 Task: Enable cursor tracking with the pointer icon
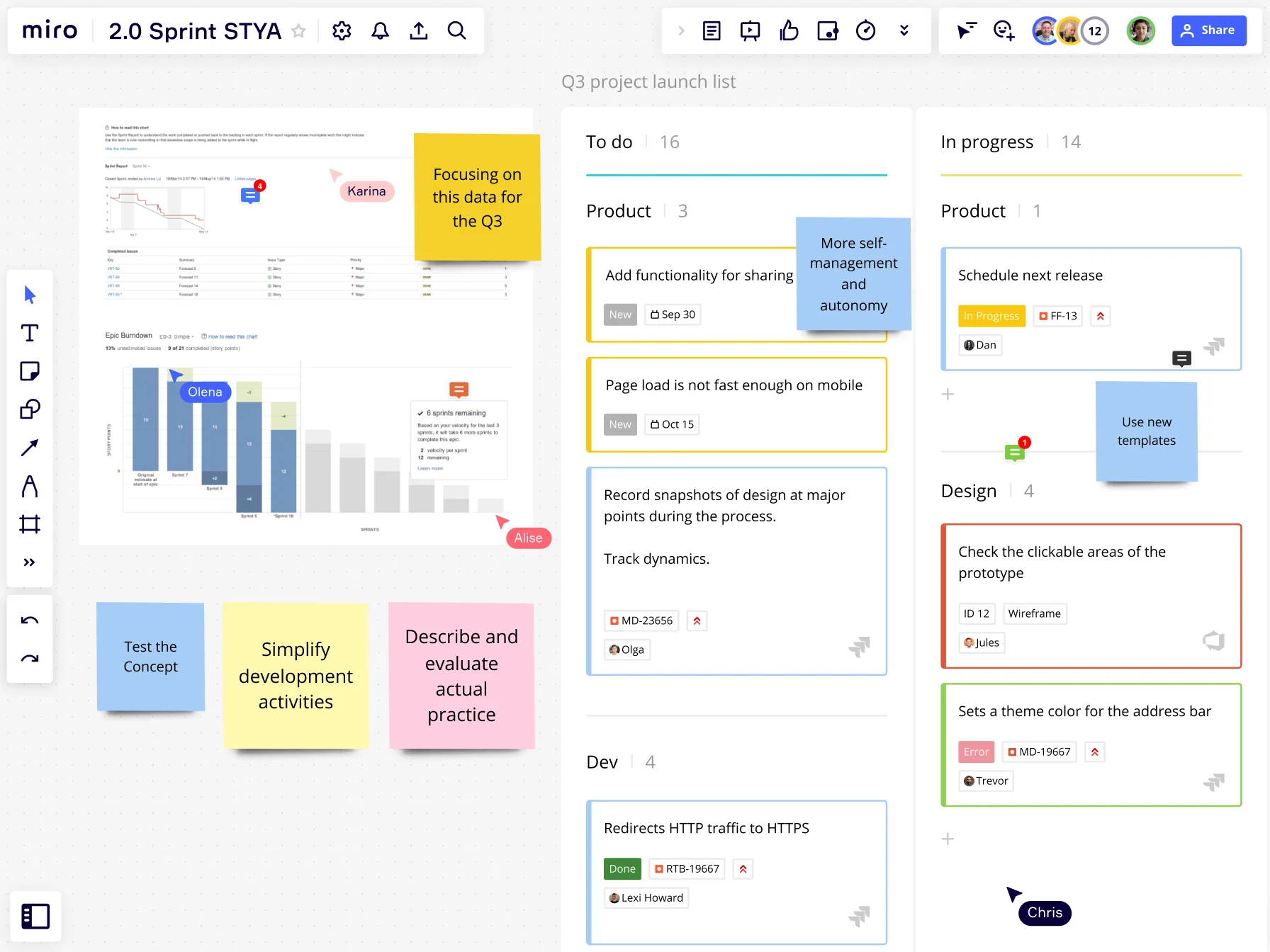(x=966, y=30)
